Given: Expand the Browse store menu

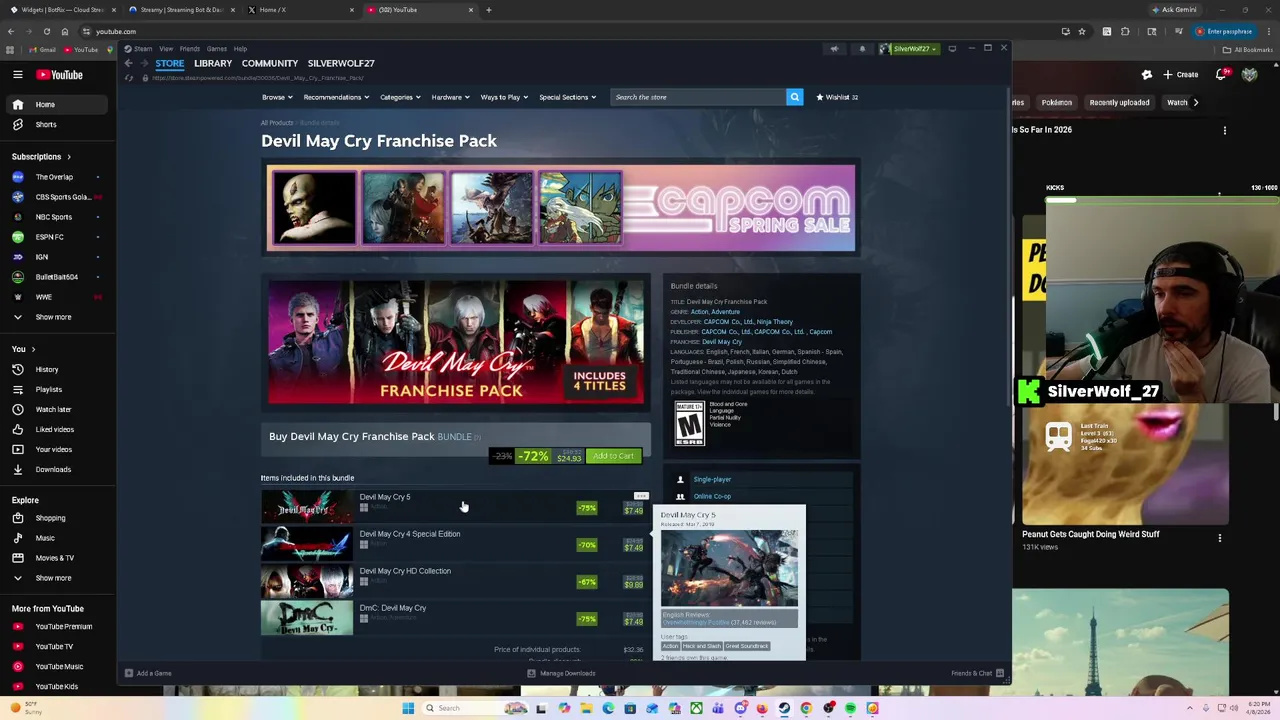Looking at the screenshot, I should (277, 97).
